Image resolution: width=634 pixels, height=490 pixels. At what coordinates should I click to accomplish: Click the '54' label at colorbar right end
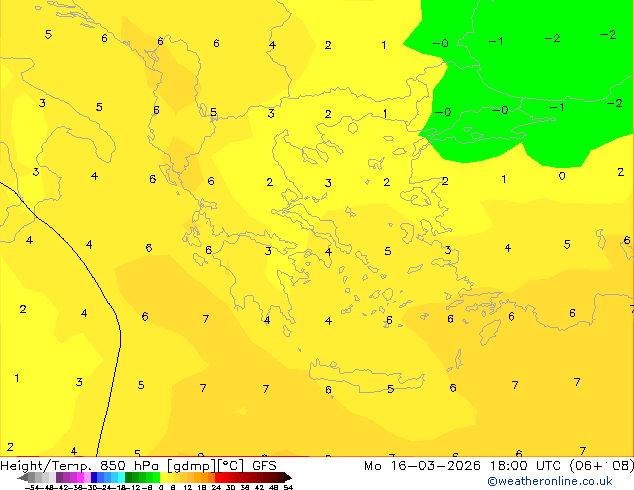[x=288, y=487]
